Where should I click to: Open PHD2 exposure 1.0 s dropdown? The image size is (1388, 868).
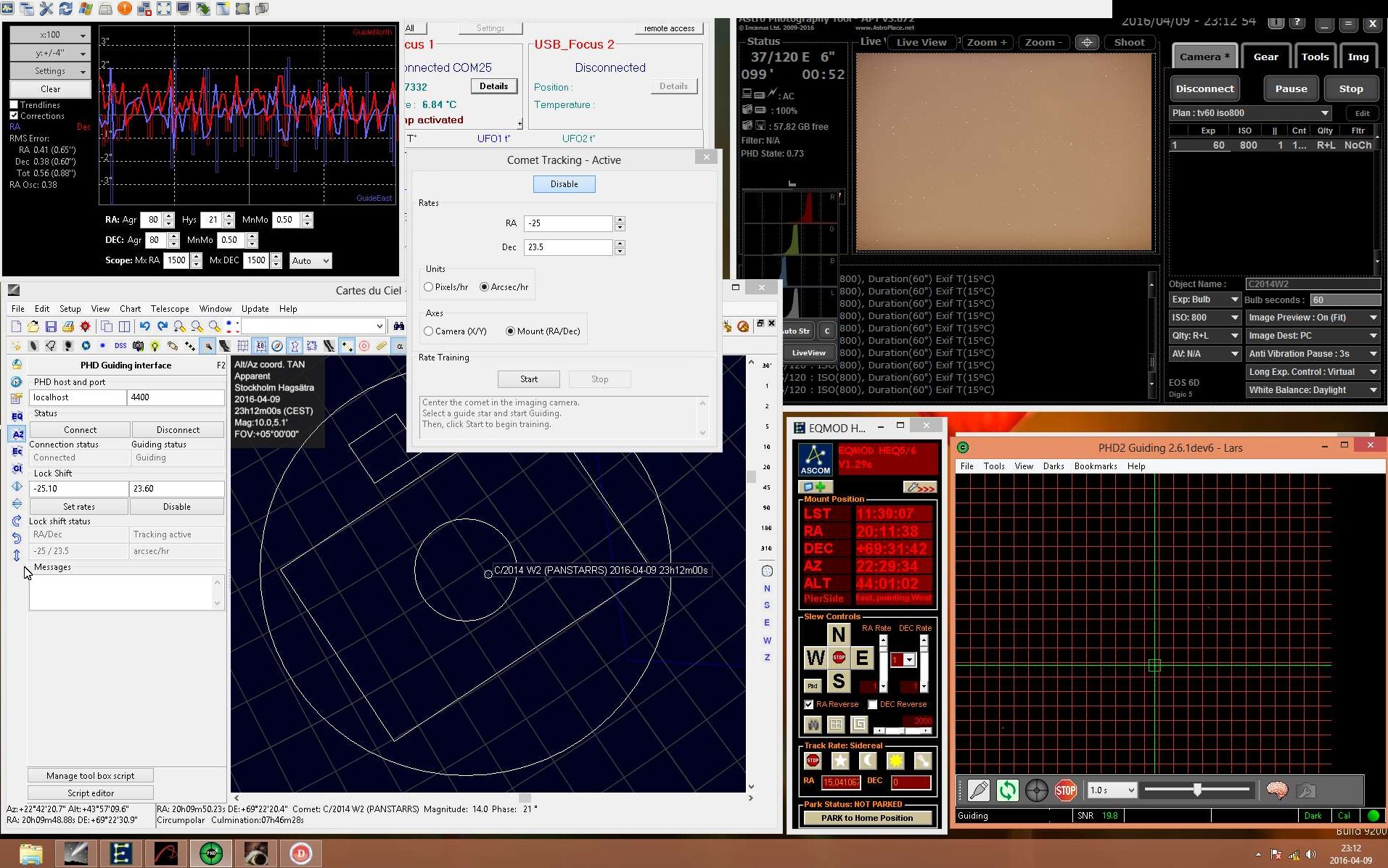coord(1112,790)
